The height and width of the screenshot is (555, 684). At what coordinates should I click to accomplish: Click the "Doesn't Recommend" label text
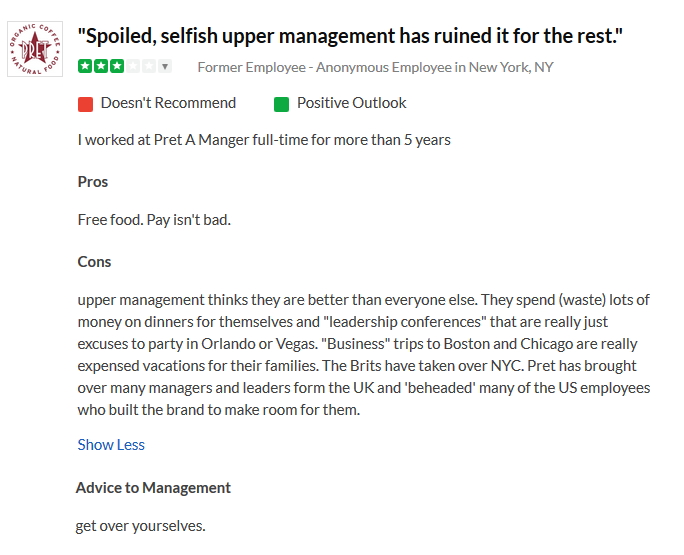(x=168, y=102)
